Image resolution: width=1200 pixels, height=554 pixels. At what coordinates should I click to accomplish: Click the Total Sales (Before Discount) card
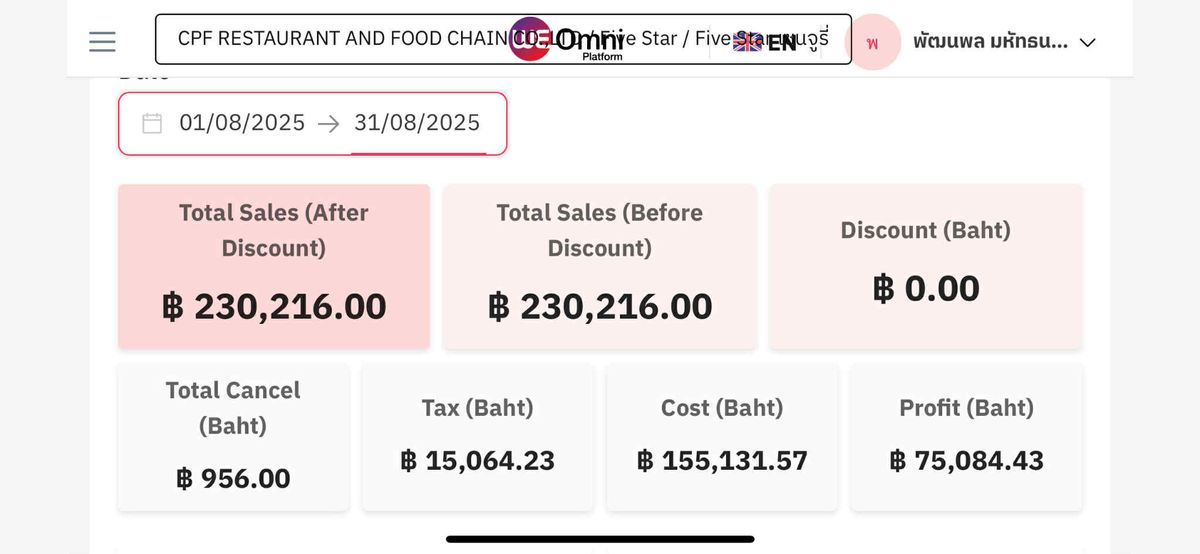click(x=600, y=266)
